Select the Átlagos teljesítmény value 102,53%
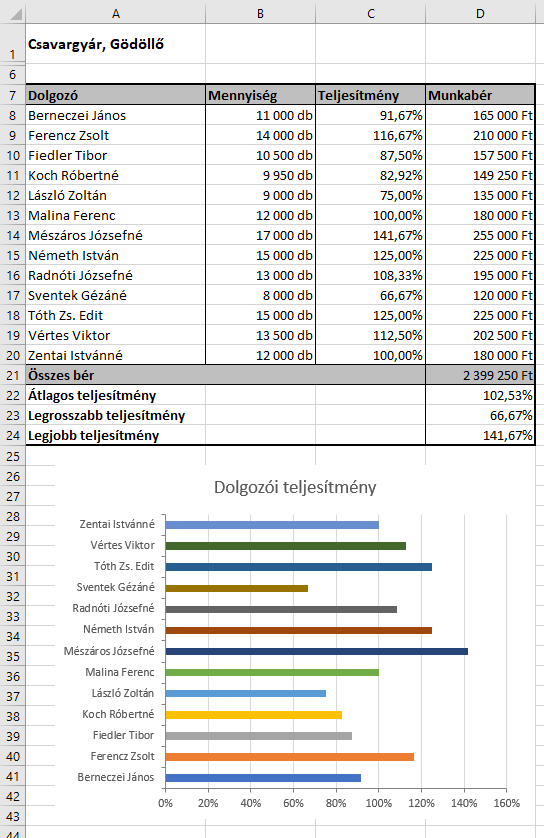Viewport: 544px width, 838px height. point(480,395)
